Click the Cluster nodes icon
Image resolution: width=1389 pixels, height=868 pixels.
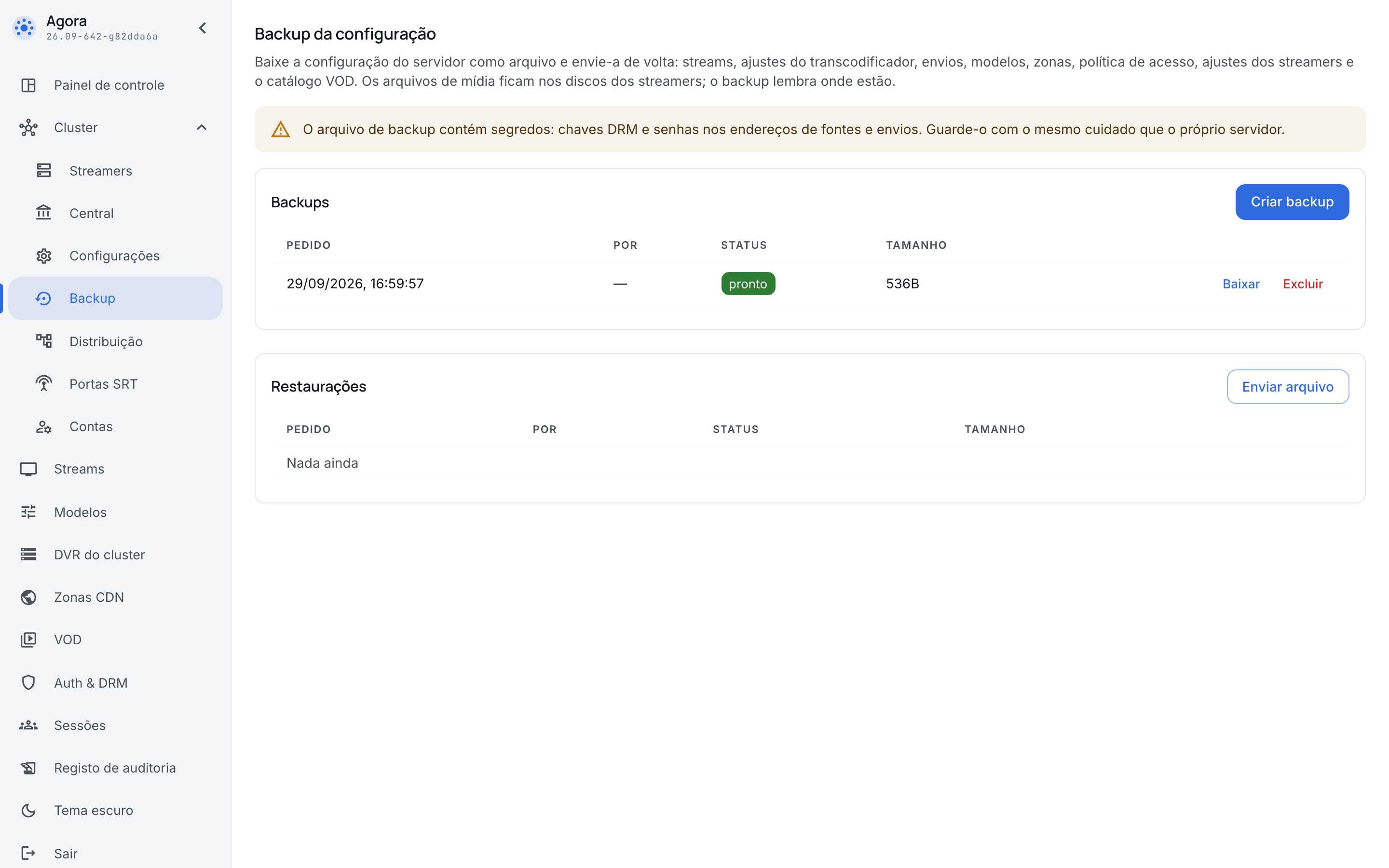(x=28, y=127)
